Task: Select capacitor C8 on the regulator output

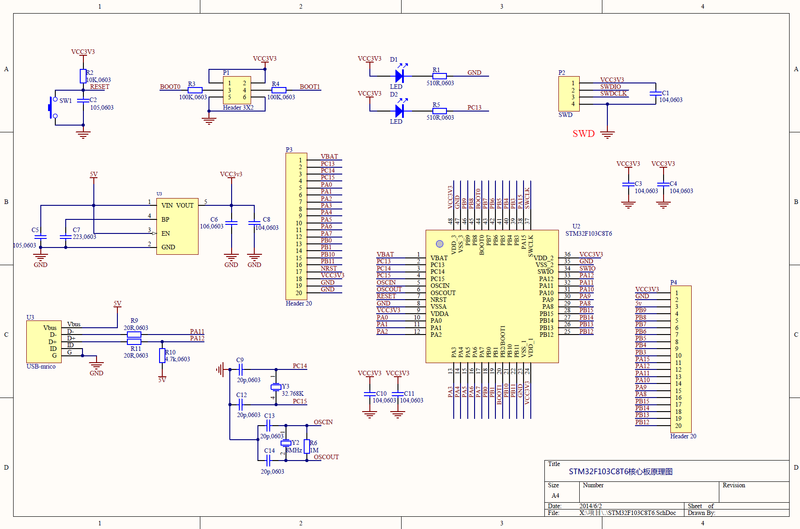Action: (x=254, y=223)
